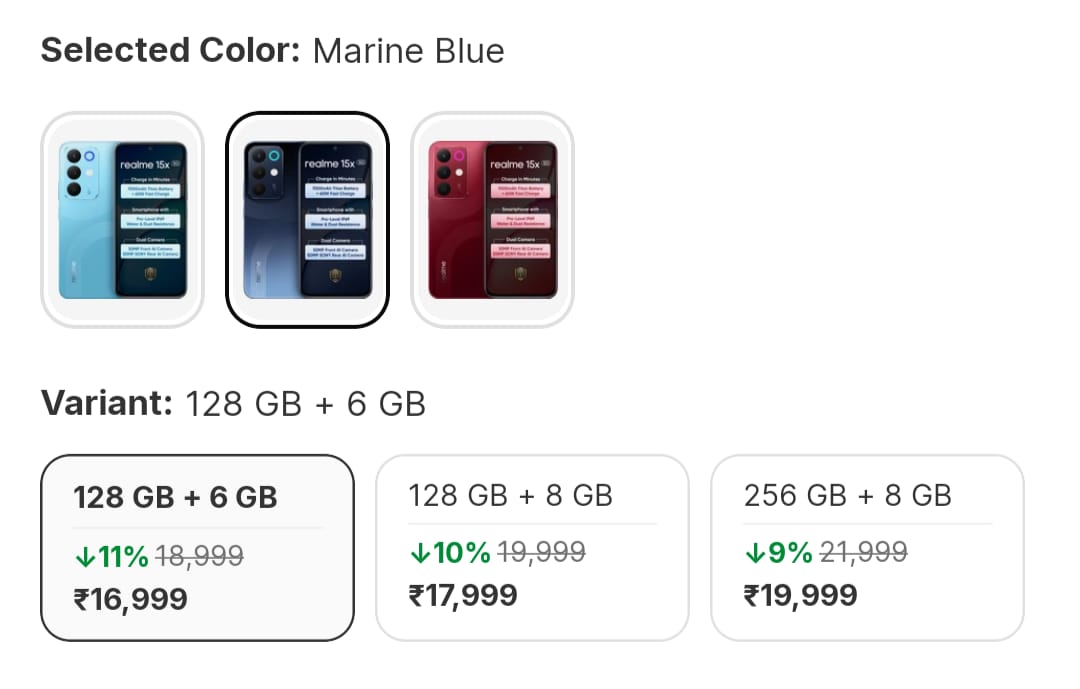Screen dimensions: 1080x689
Task: Select the light blue phone color thumbnail
Action: point(122,220)
